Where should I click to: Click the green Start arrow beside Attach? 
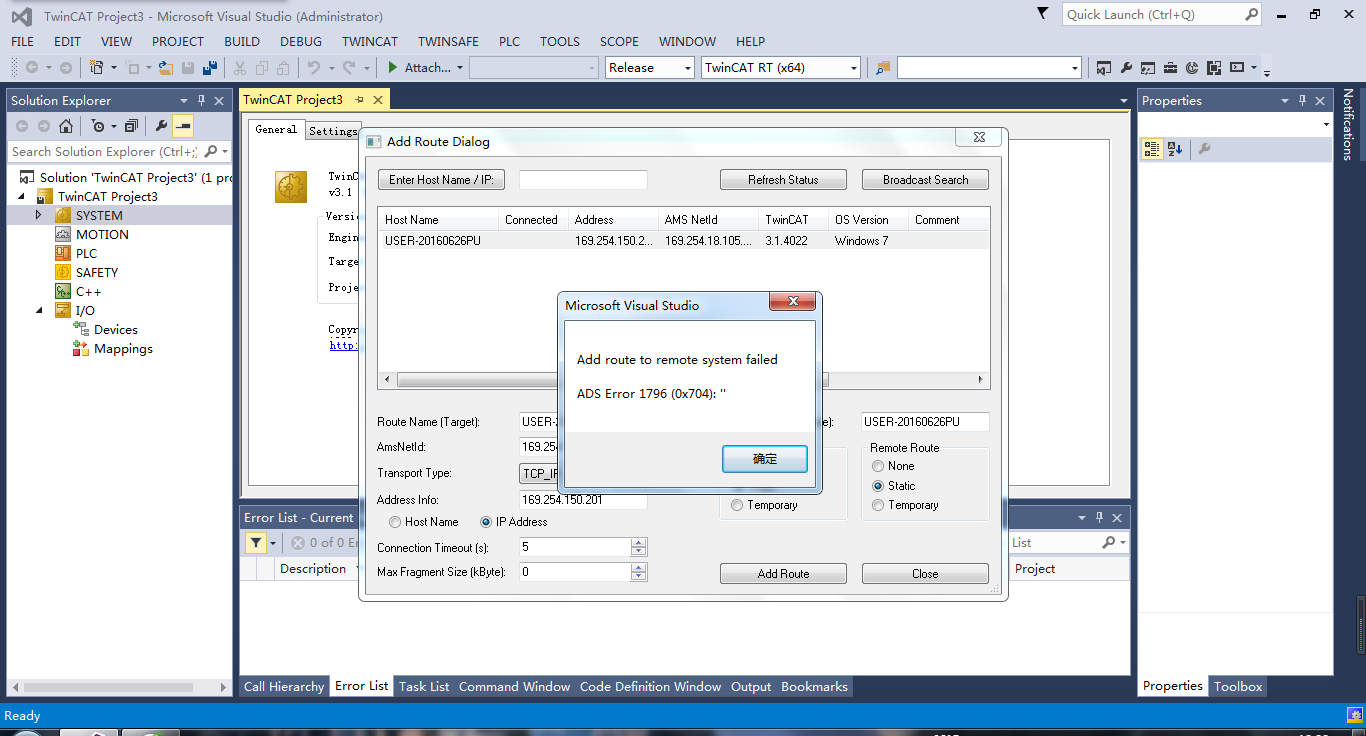[393, 68]
